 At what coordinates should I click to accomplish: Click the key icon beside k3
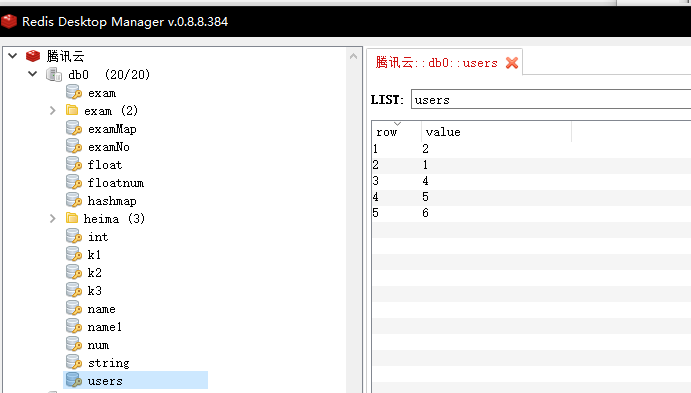point(74,290)
